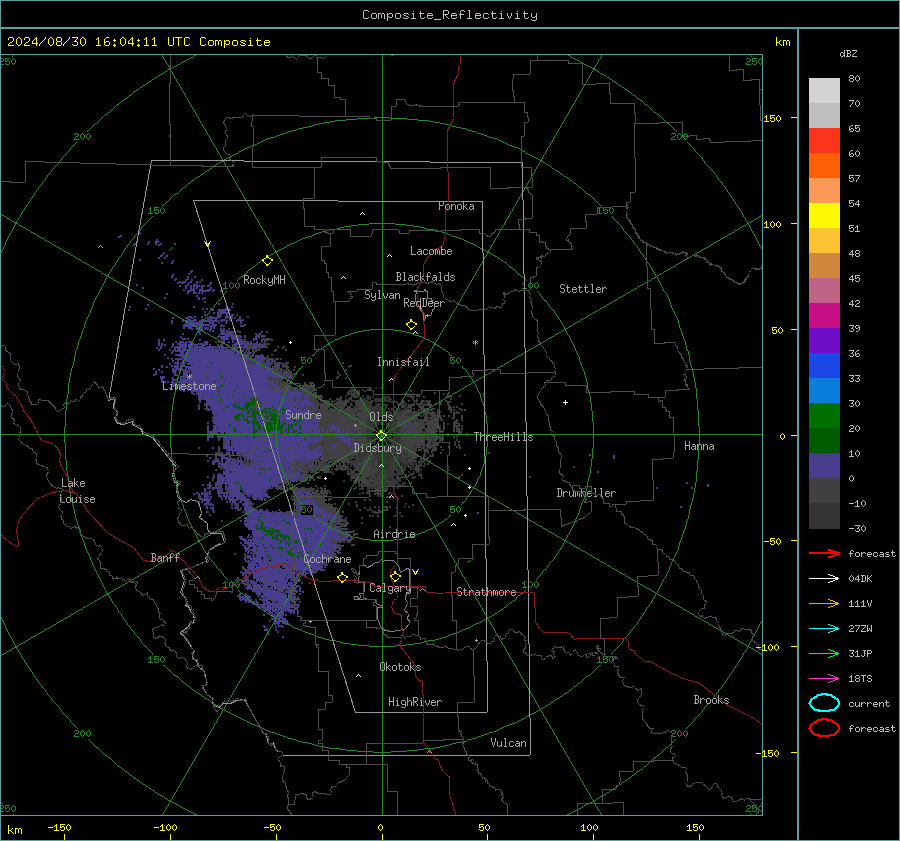Click the red forecast ellipse icon
900x841 pixels.
(824, 728)
